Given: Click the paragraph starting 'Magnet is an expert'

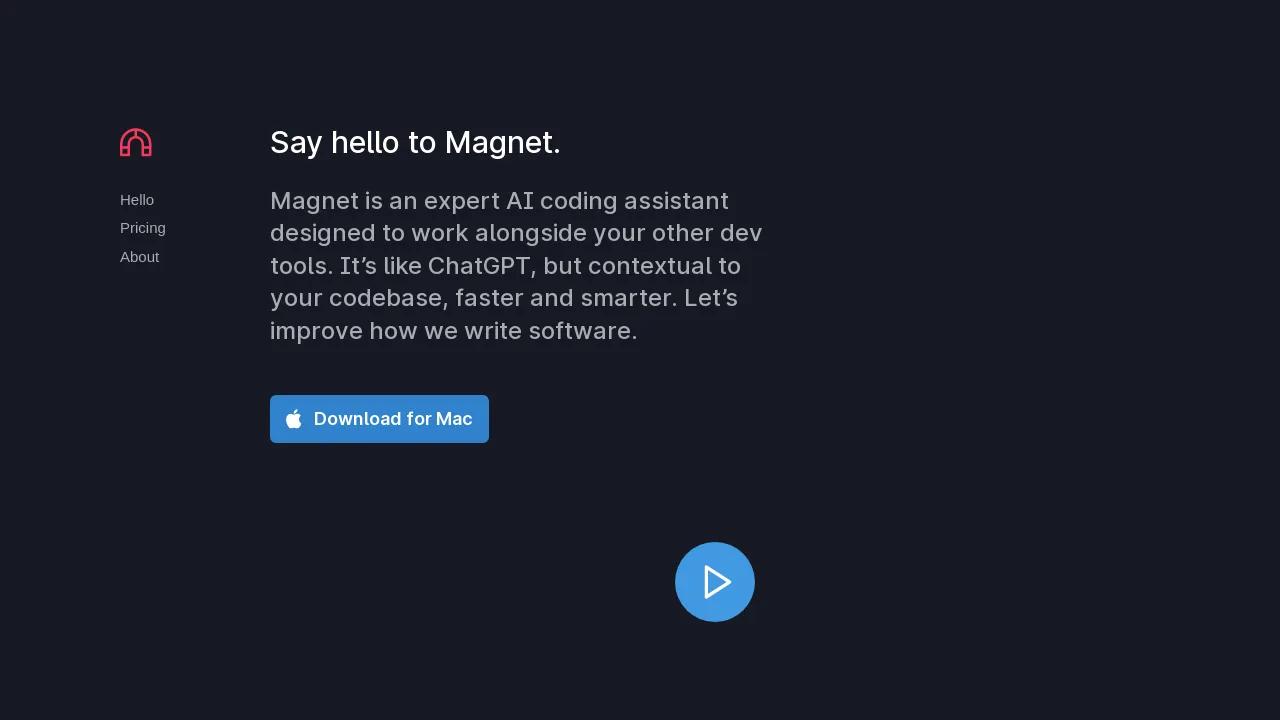Looking at the screenshot, I should (x=516, y=266).
